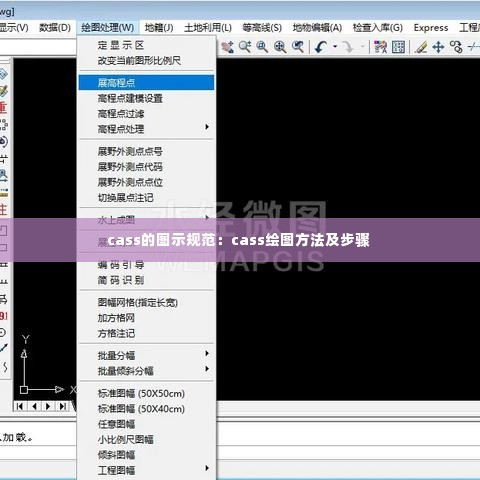480x480 pixels.
Task: Open 高程点处理 menu item
Action: point(146,129)
